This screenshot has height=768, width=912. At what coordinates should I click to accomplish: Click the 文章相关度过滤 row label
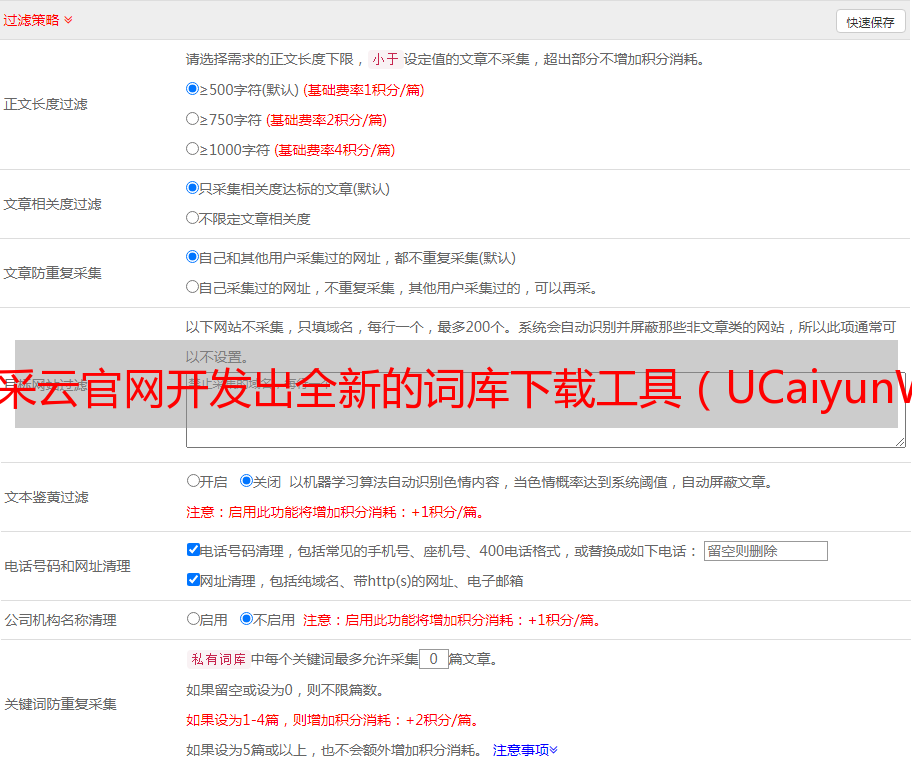pyautogui.click(x=52, y=204)
